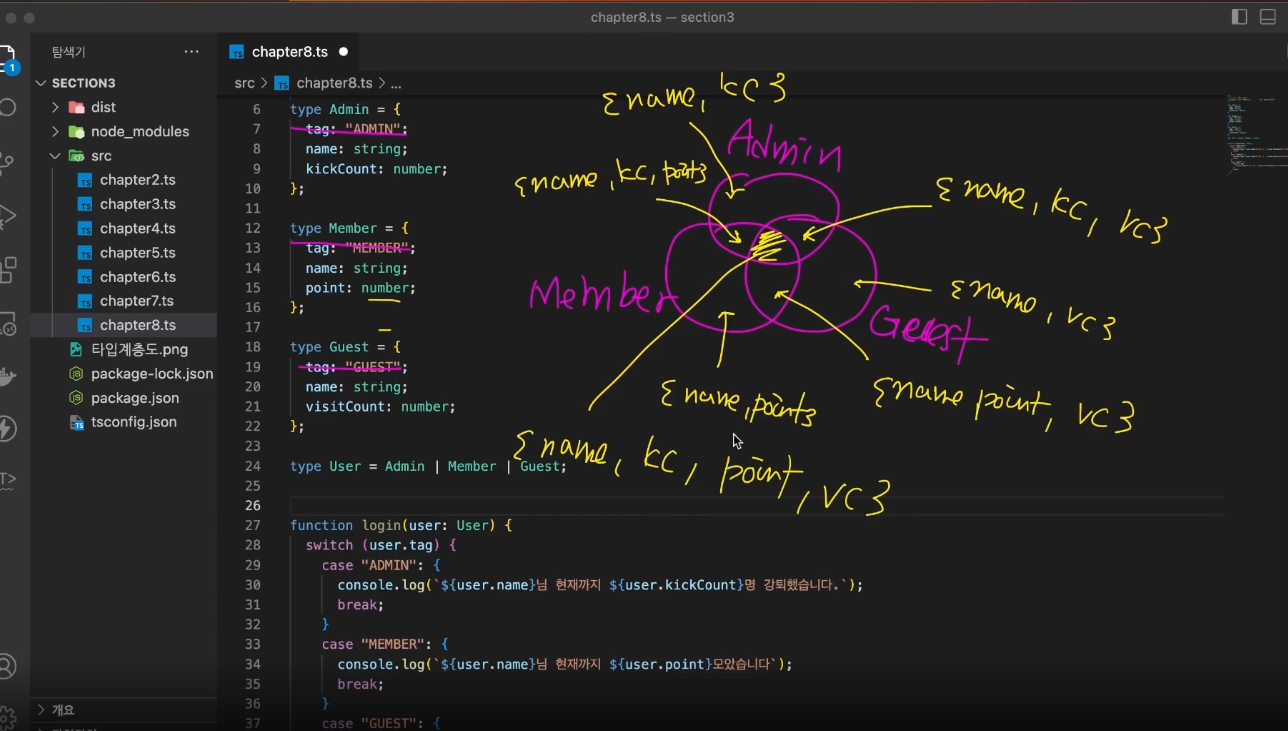Viewport: 1288px width, 731px height.
Task: Toggle the bottom panel layout icon
Action: coord(1268,17)
